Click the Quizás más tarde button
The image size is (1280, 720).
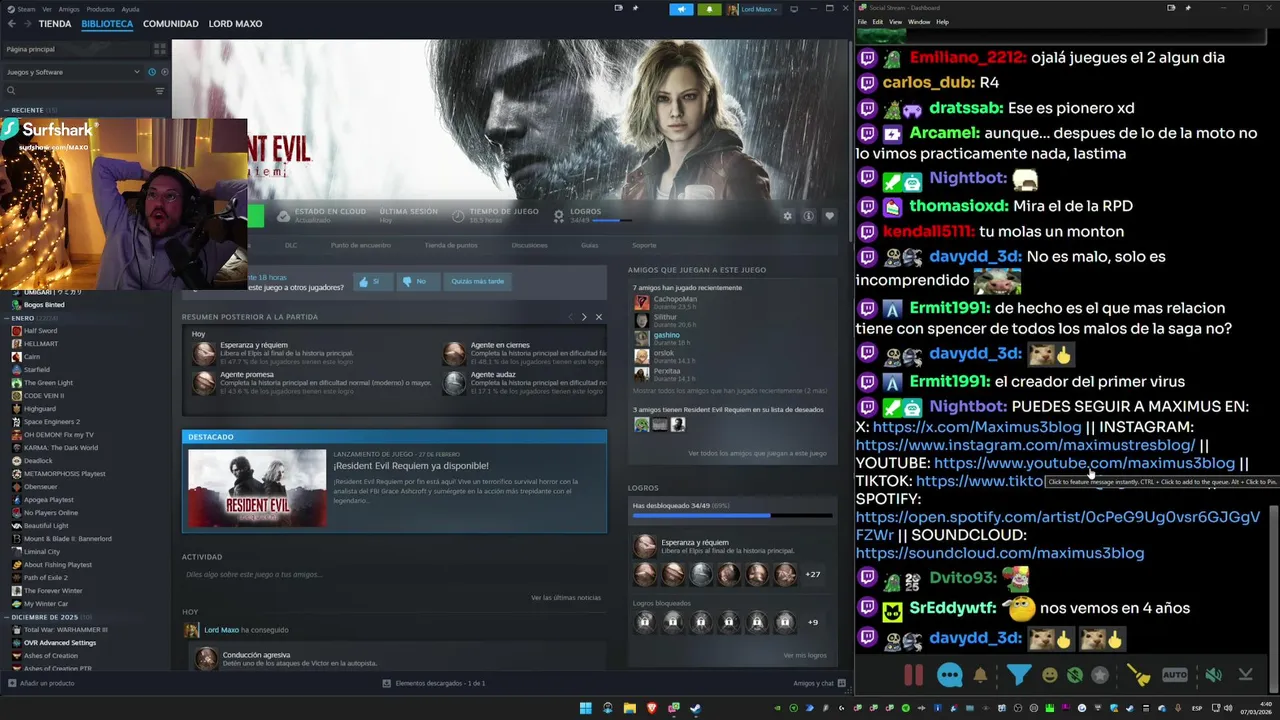[477, 281]
